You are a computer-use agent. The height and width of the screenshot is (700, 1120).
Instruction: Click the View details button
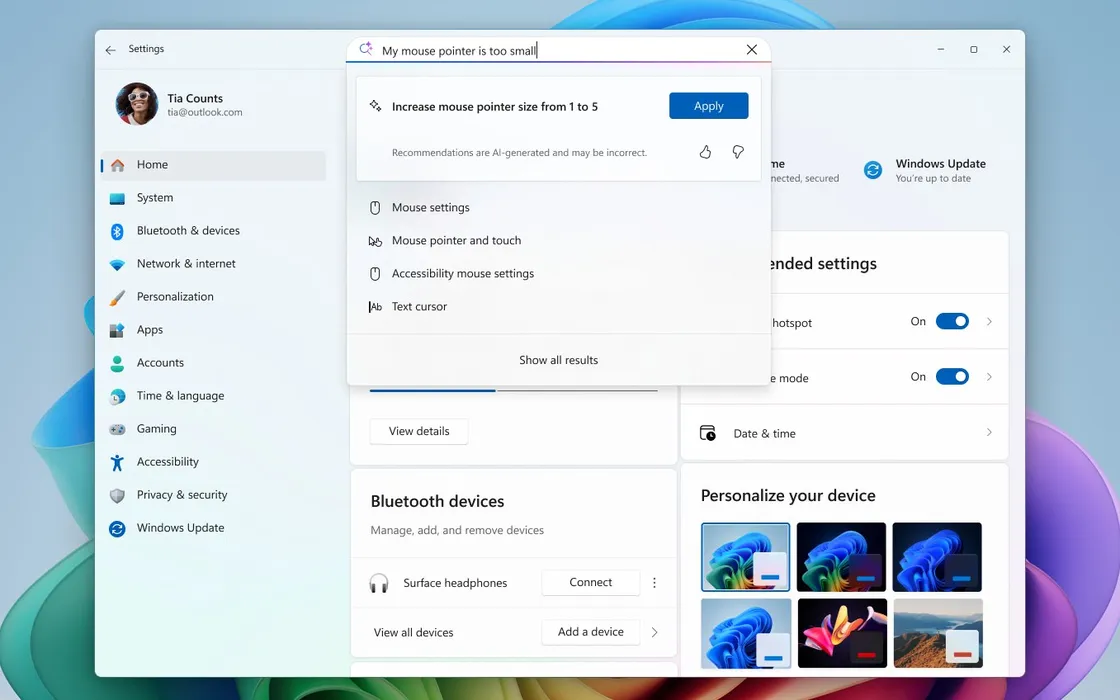419,431
